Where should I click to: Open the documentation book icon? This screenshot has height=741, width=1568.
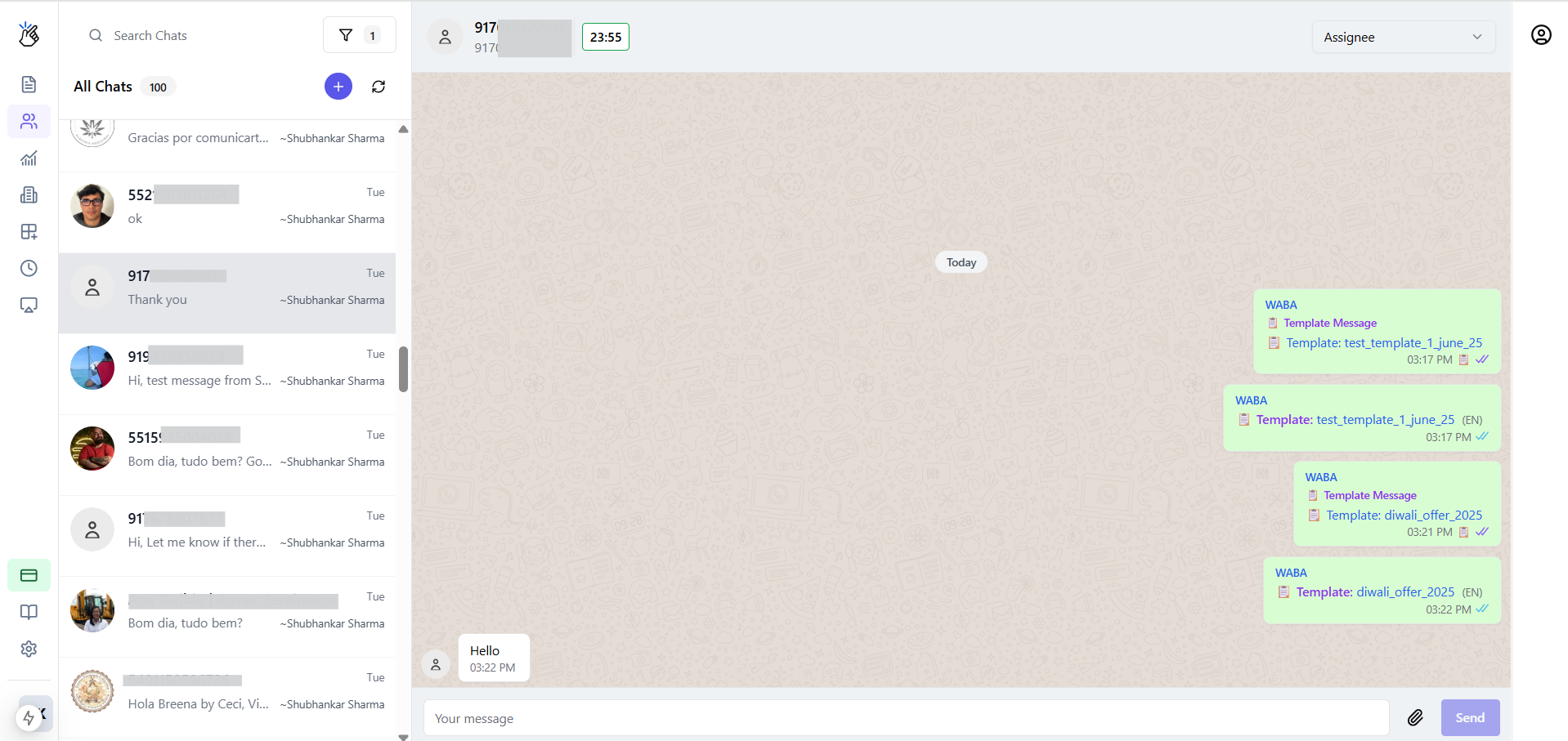pyautogui.click(x=29, y=611)
